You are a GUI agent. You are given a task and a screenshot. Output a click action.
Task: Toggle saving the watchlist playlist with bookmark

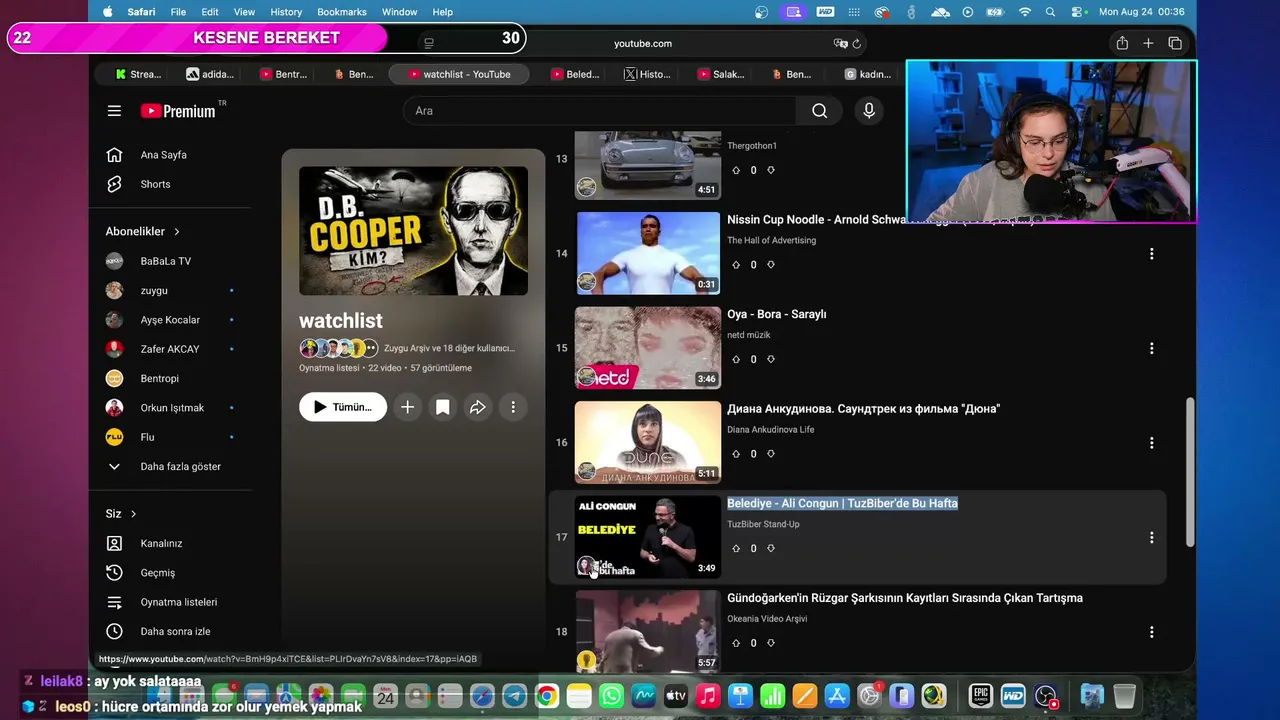[x=443, y=407]
